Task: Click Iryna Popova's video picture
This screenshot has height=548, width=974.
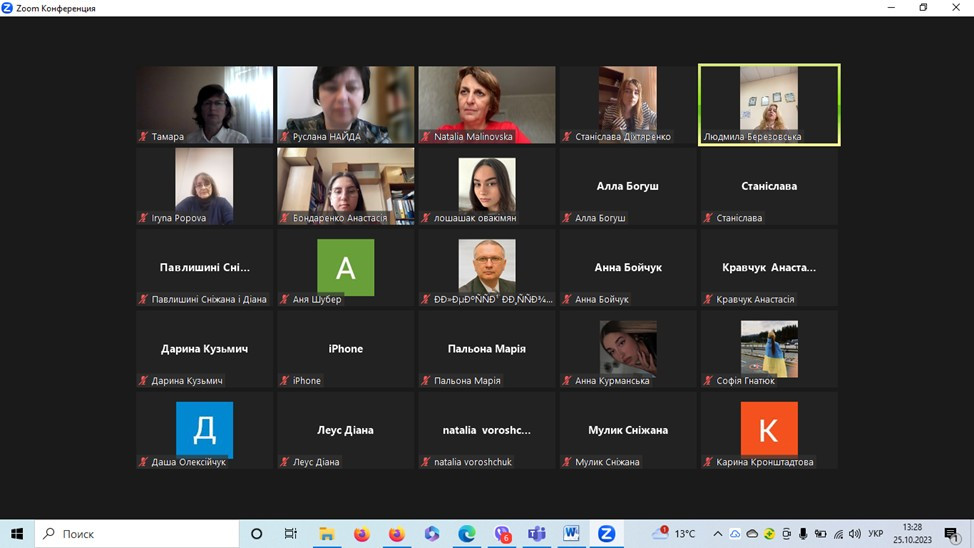Action: pyautogui.click(x=204, y=186)
